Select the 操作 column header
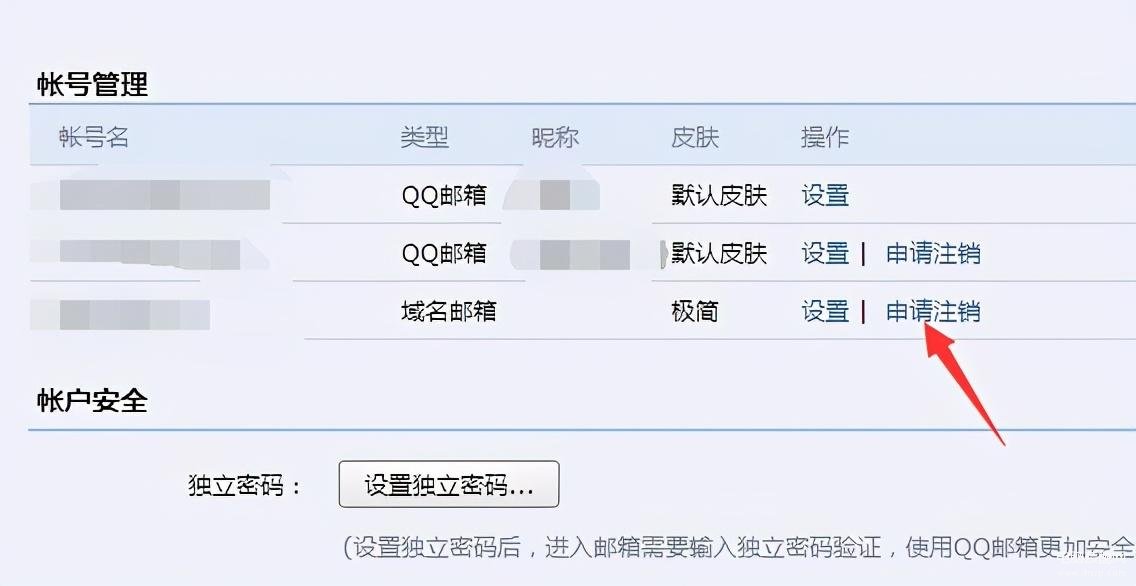 (825, 137)
